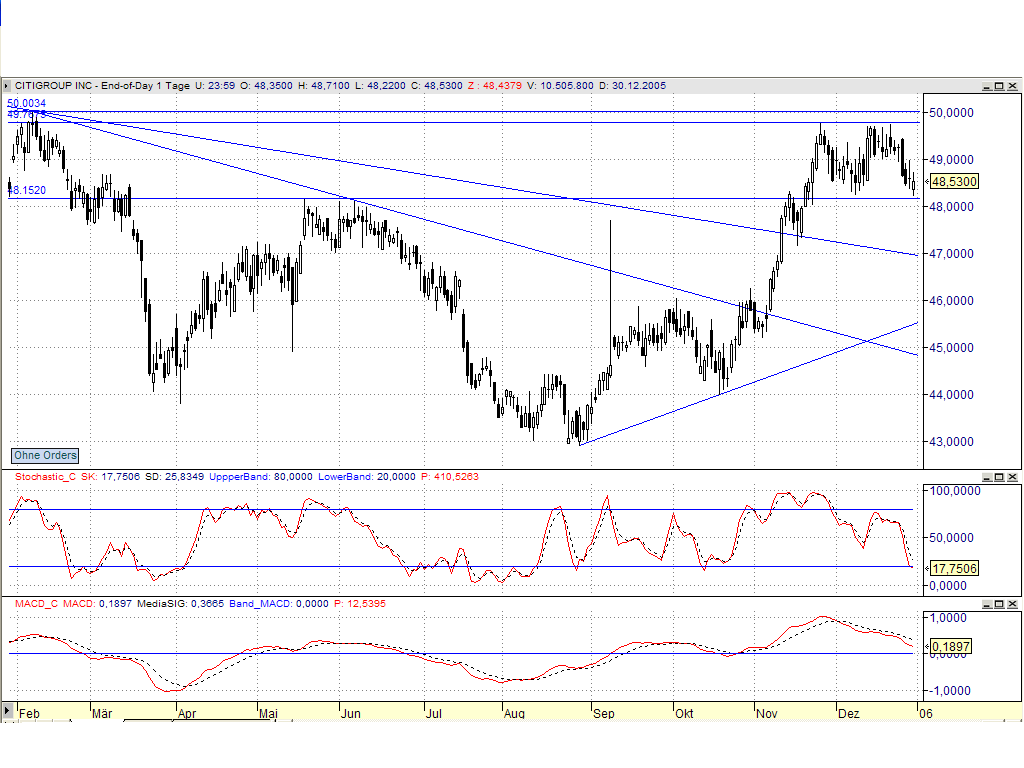
Task: Select the 49,7815 resistance level label
Action: [24, 114]
